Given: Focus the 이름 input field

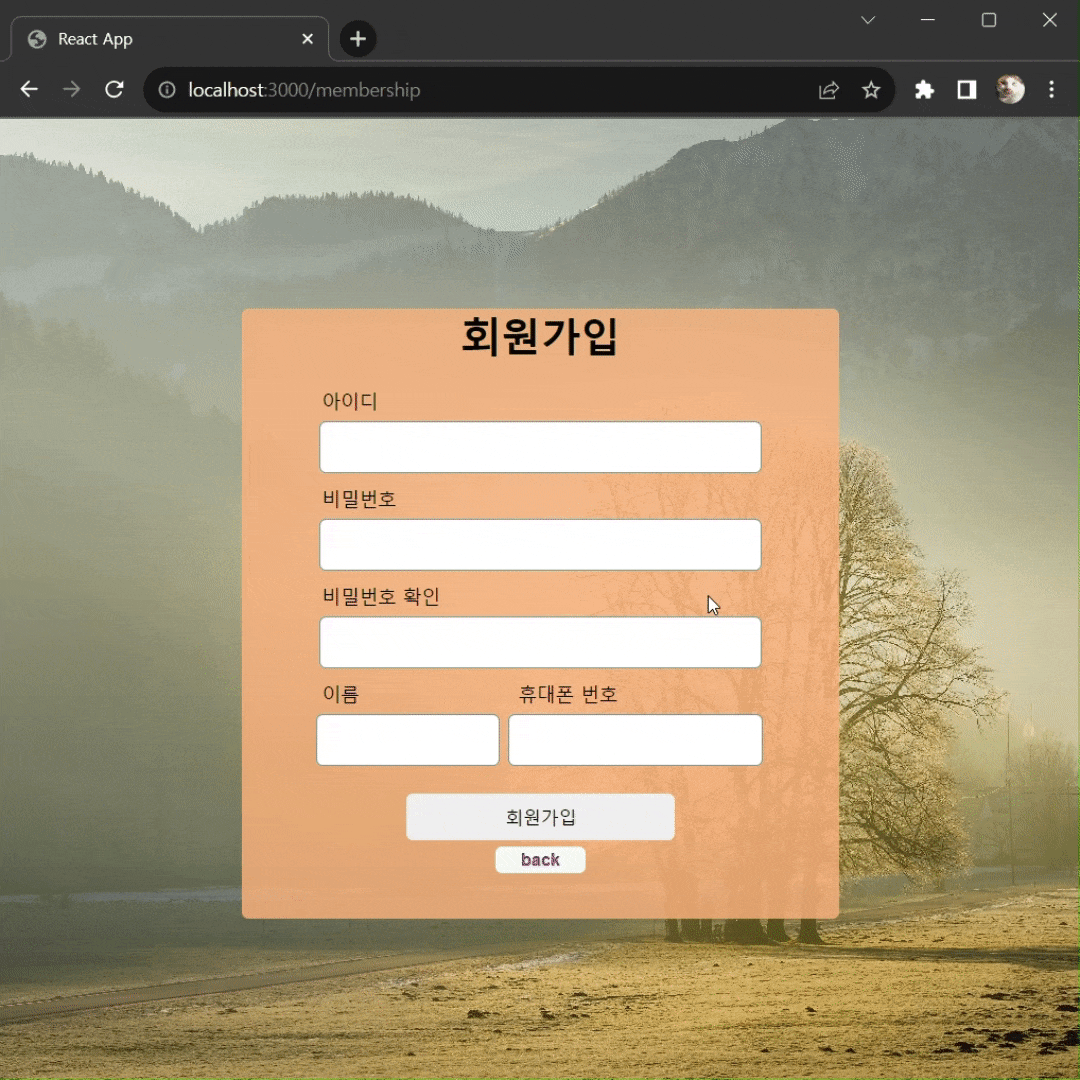Looking at the screenshot, I should tap(408, 740).
